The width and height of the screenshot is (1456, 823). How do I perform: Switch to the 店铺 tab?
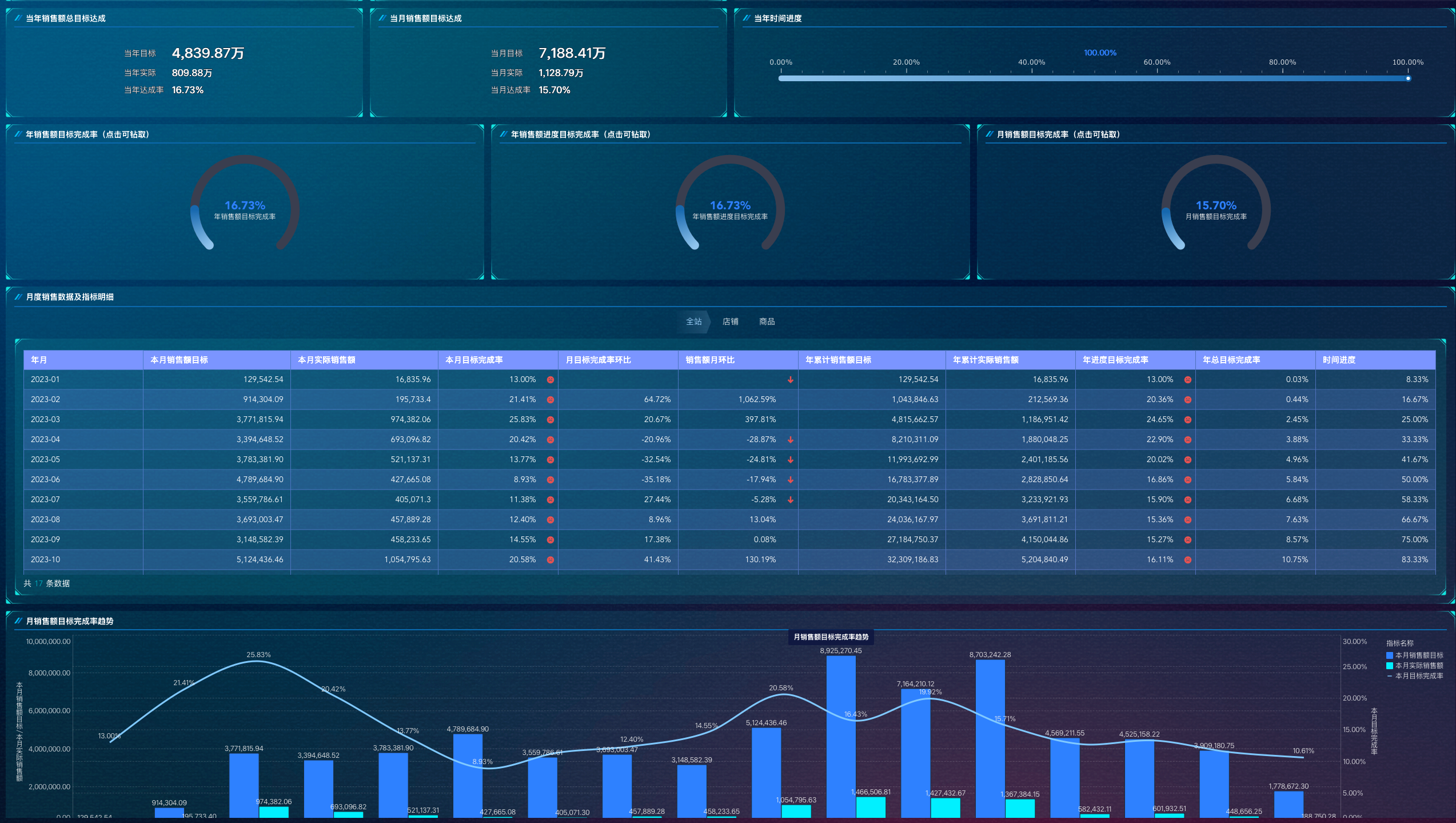[x=730, y=321]
